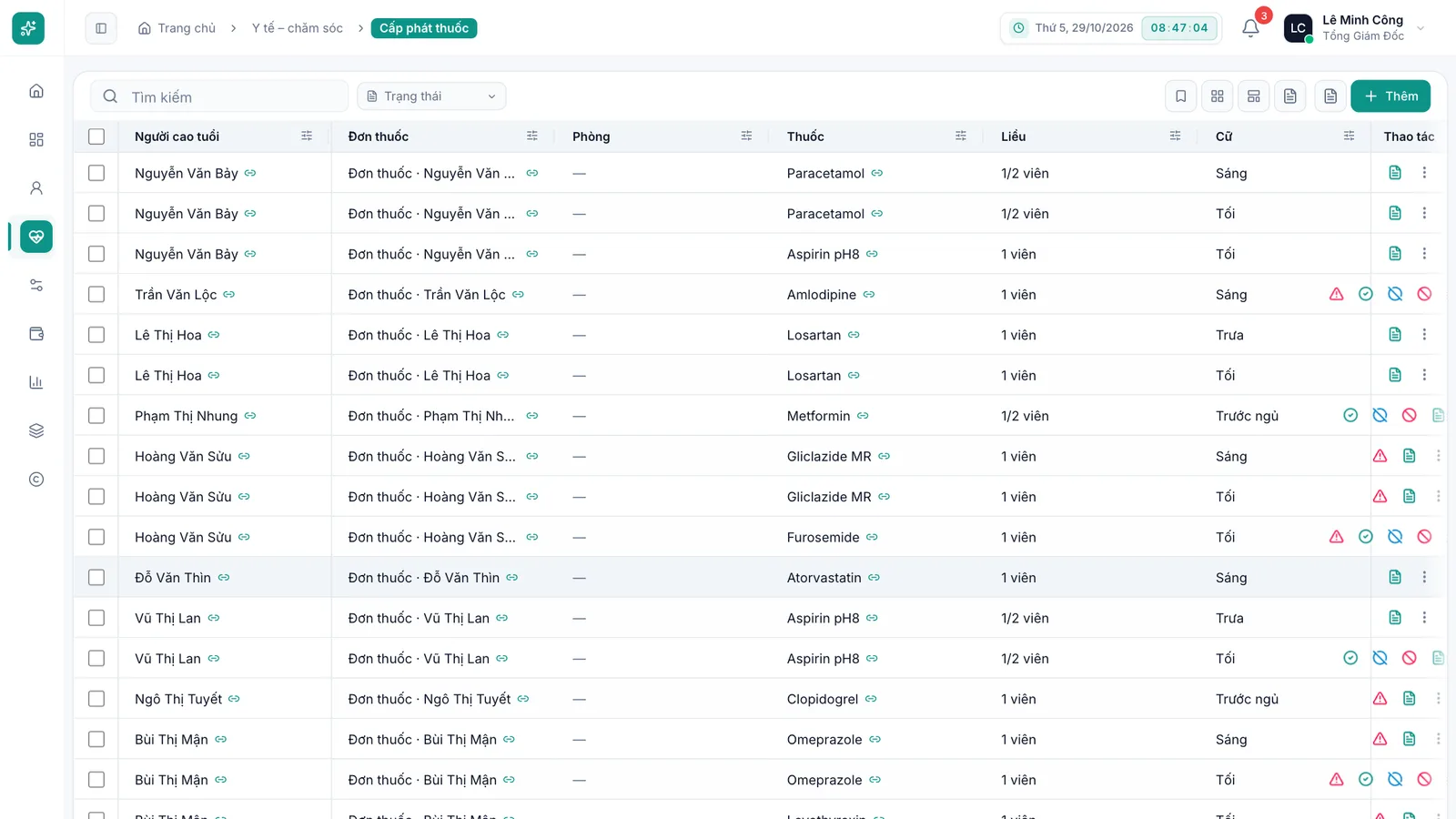This screenshot has width=1456, height=819.
Task: Go to Y tế – chăm sóc breadcrumb
Action: (x=298, y=28)
